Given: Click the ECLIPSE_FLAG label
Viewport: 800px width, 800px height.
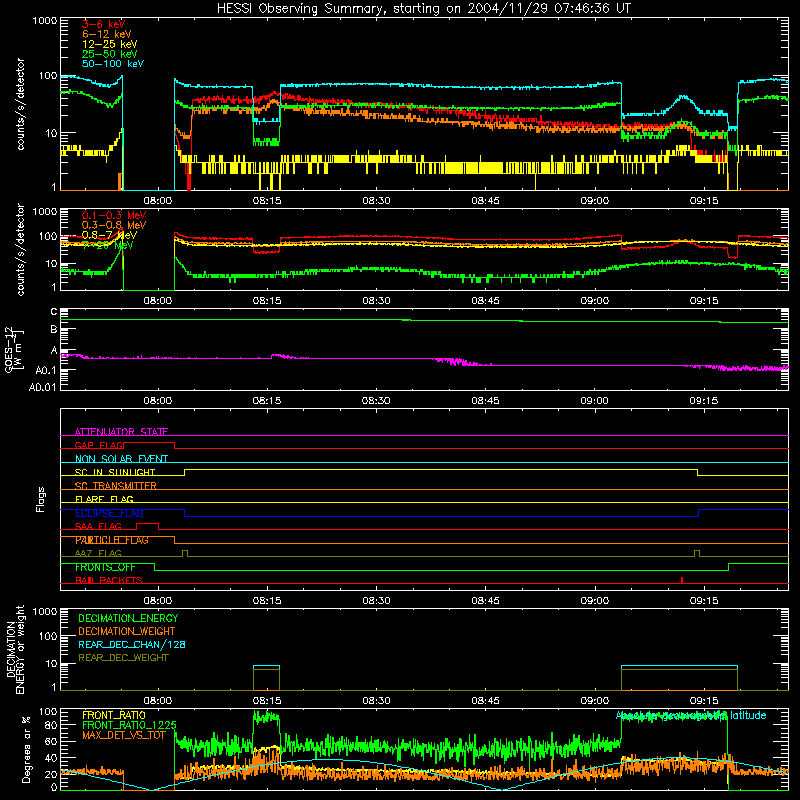Looking at the screenshot, I should [x=109, y=513].
